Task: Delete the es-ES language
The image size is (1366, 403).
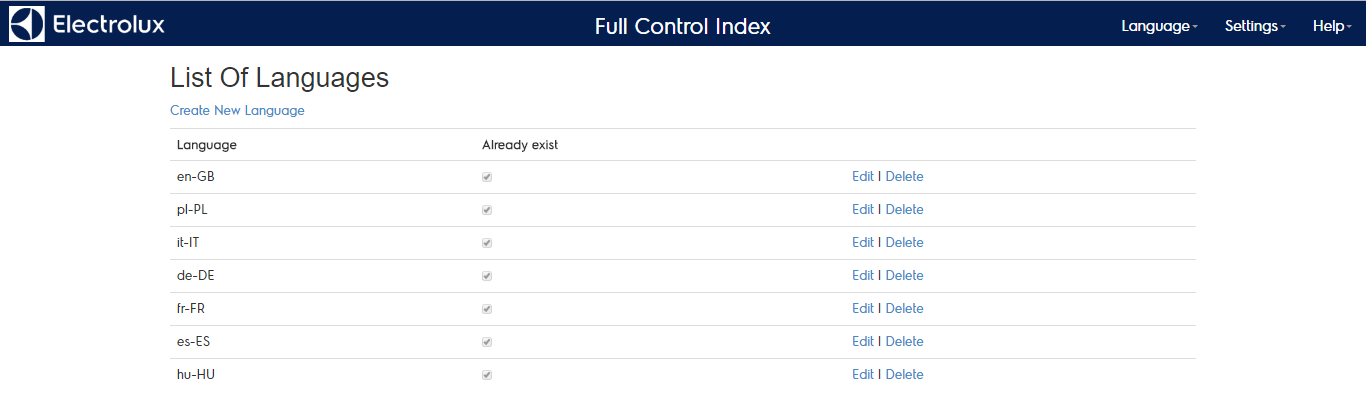Action: (904, 342)
